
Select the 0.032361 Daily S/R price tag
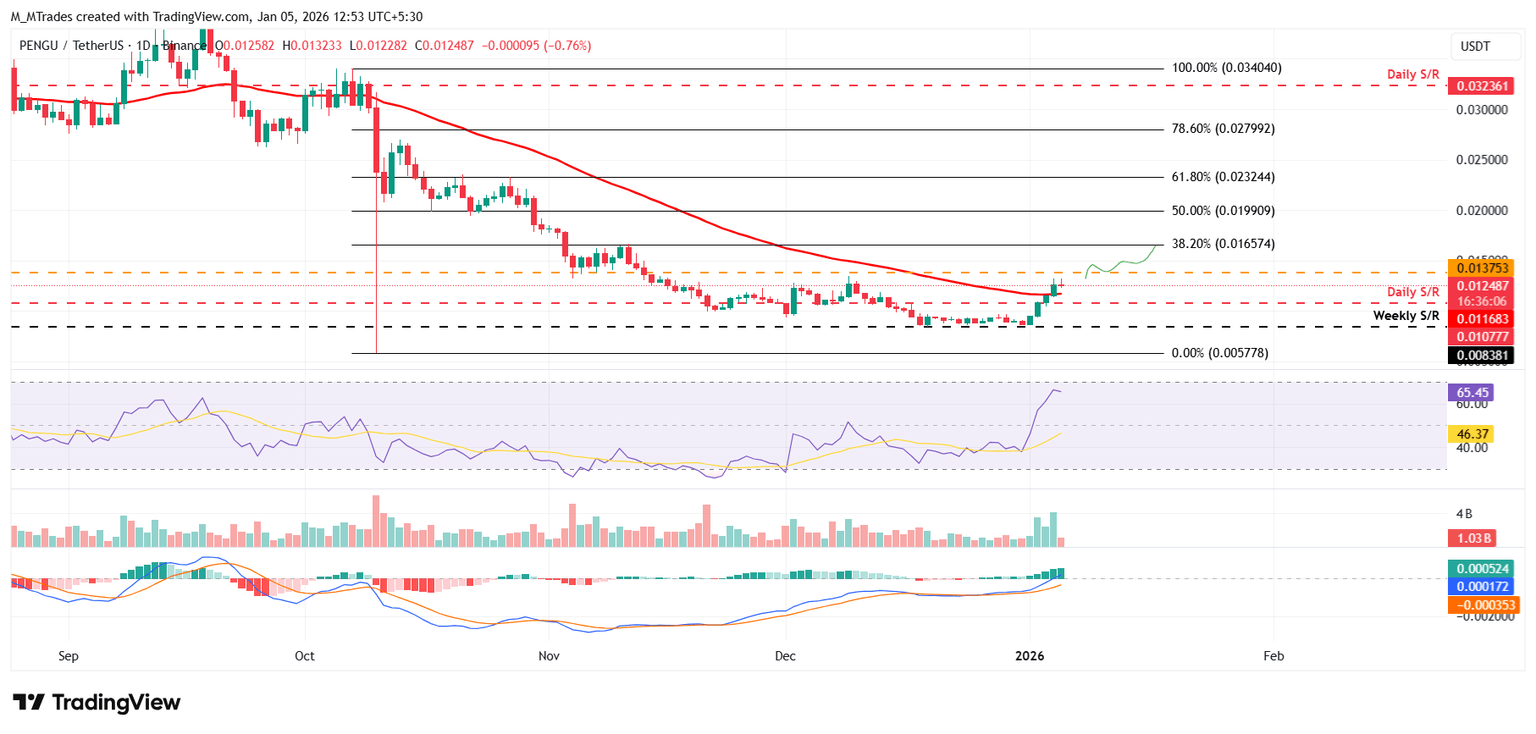click(x=1481, y=86)
